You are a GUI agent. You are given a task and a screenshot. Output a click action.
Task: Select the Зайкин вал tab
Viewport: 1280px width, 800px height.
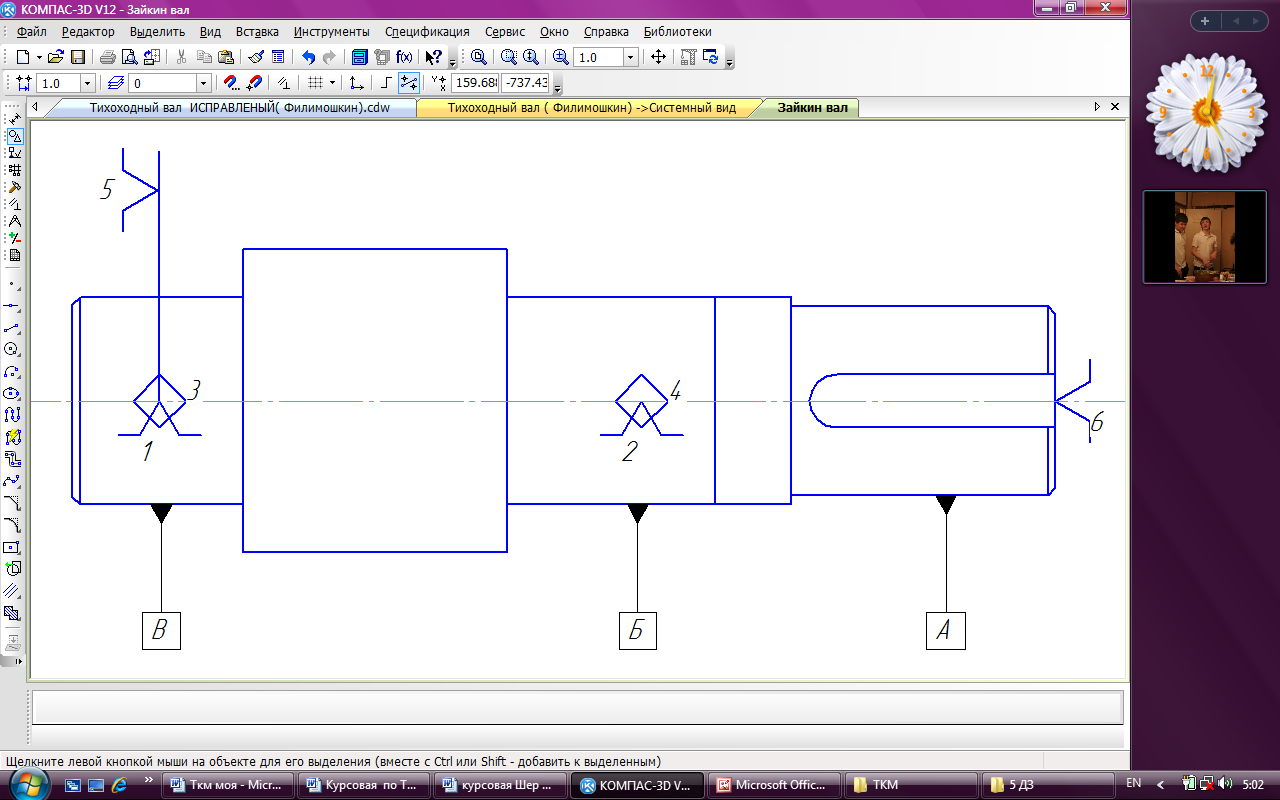click(x=811, y=108)
